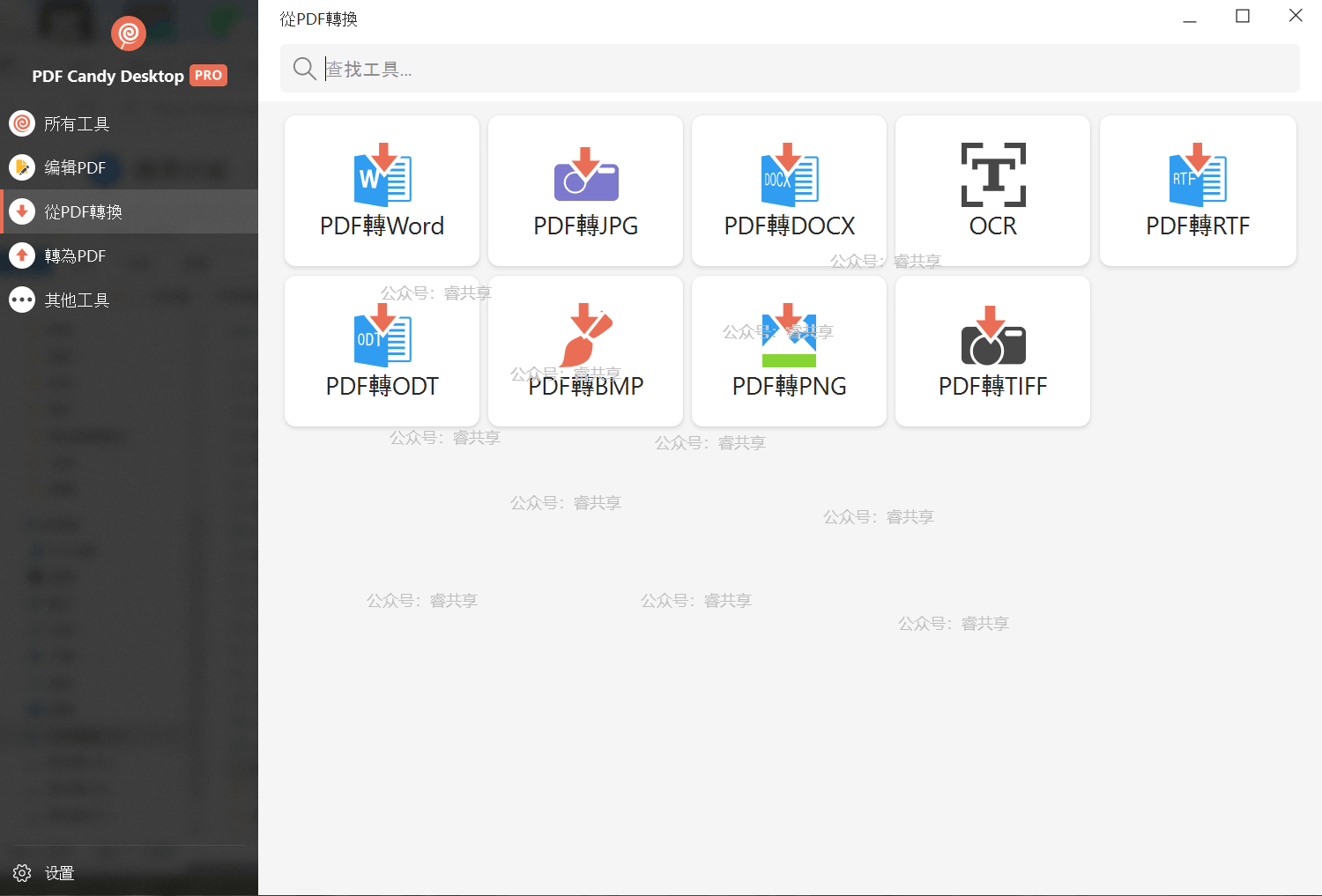The image size is (1322, 896).
Task: Click the PDF轉JPG label
Action: tap(586, 226)
